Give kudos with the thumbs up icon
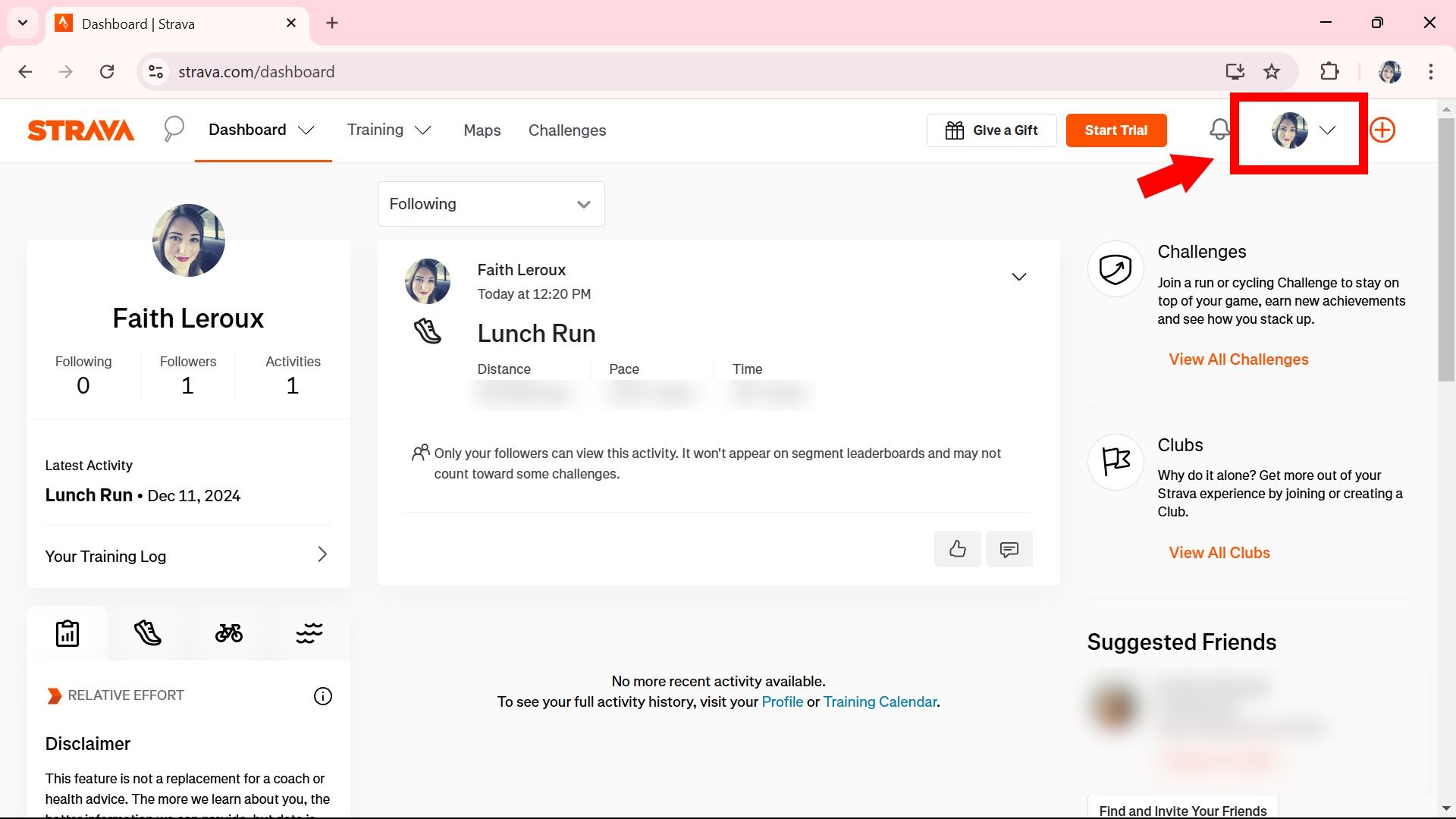Viewport: 1456px width, 819px height. click(957, 548)
